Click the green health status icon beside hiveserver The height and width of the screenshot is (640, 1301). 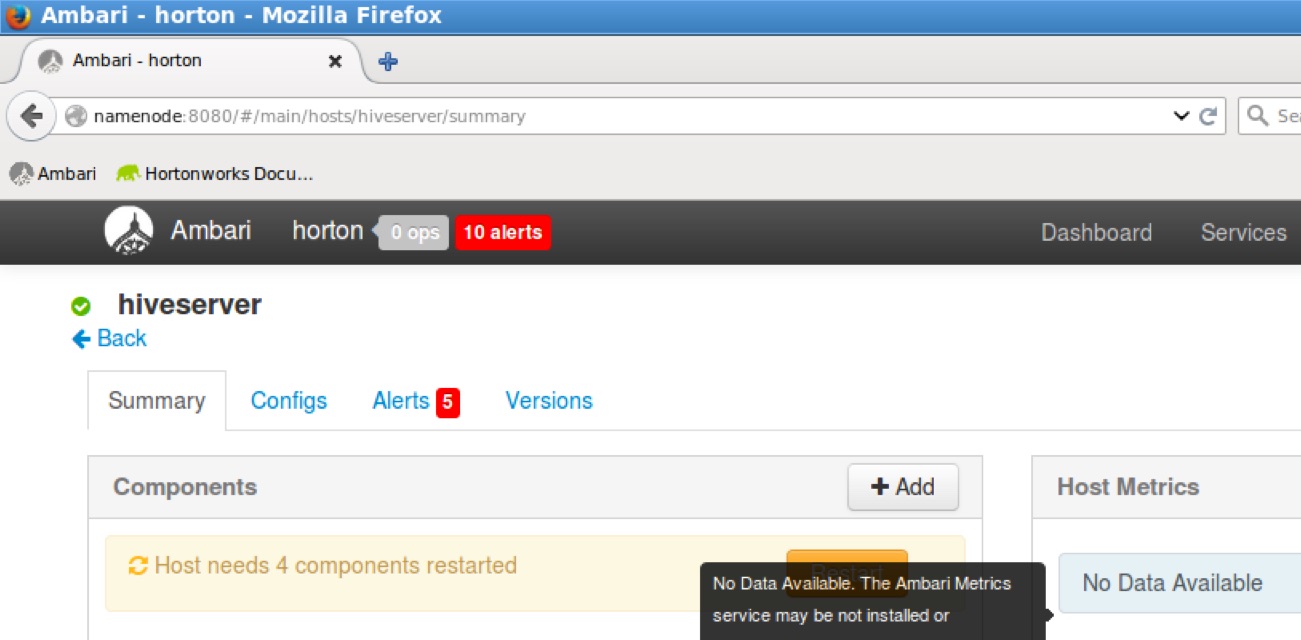coord(82,305)
